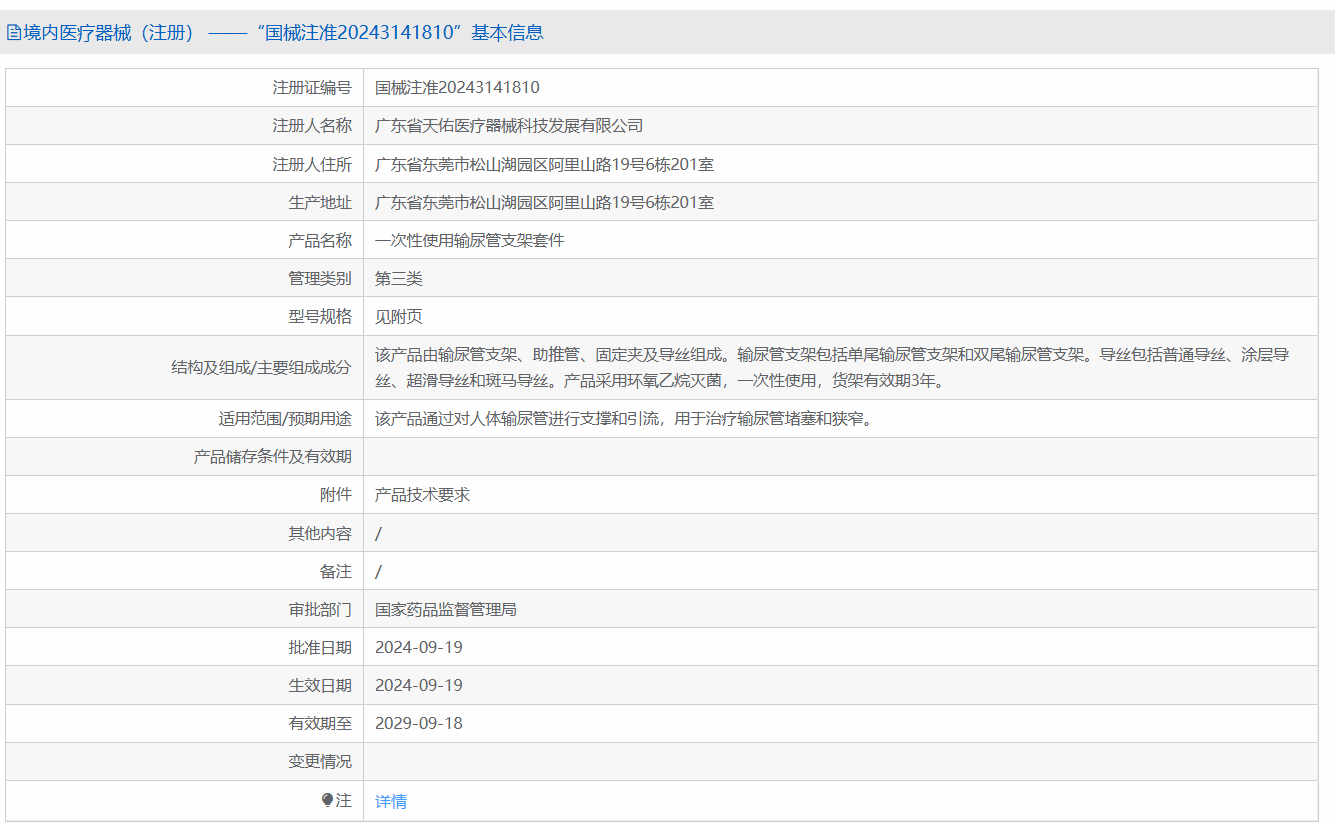Select the product name 一次性使用输尿管支架套件
Screen dimensions: 1335x824
pos(469,240)
